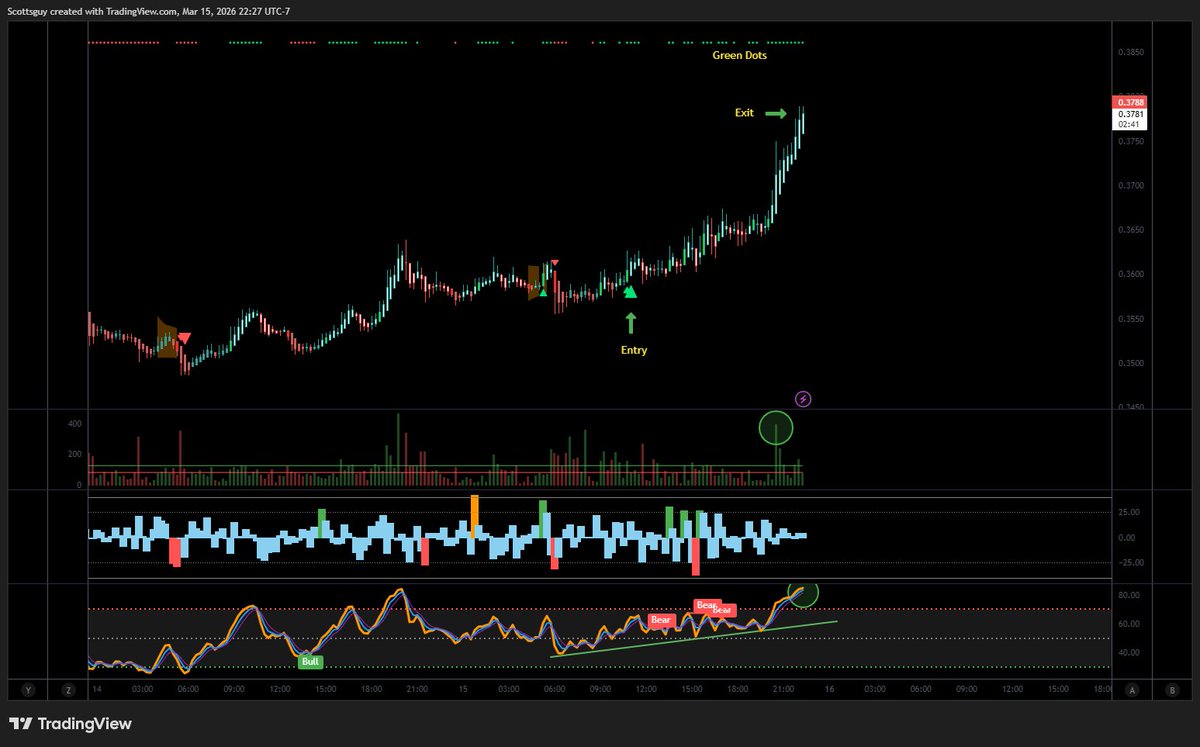Click the red 0.3788 price label

(x=1132, y=101)
